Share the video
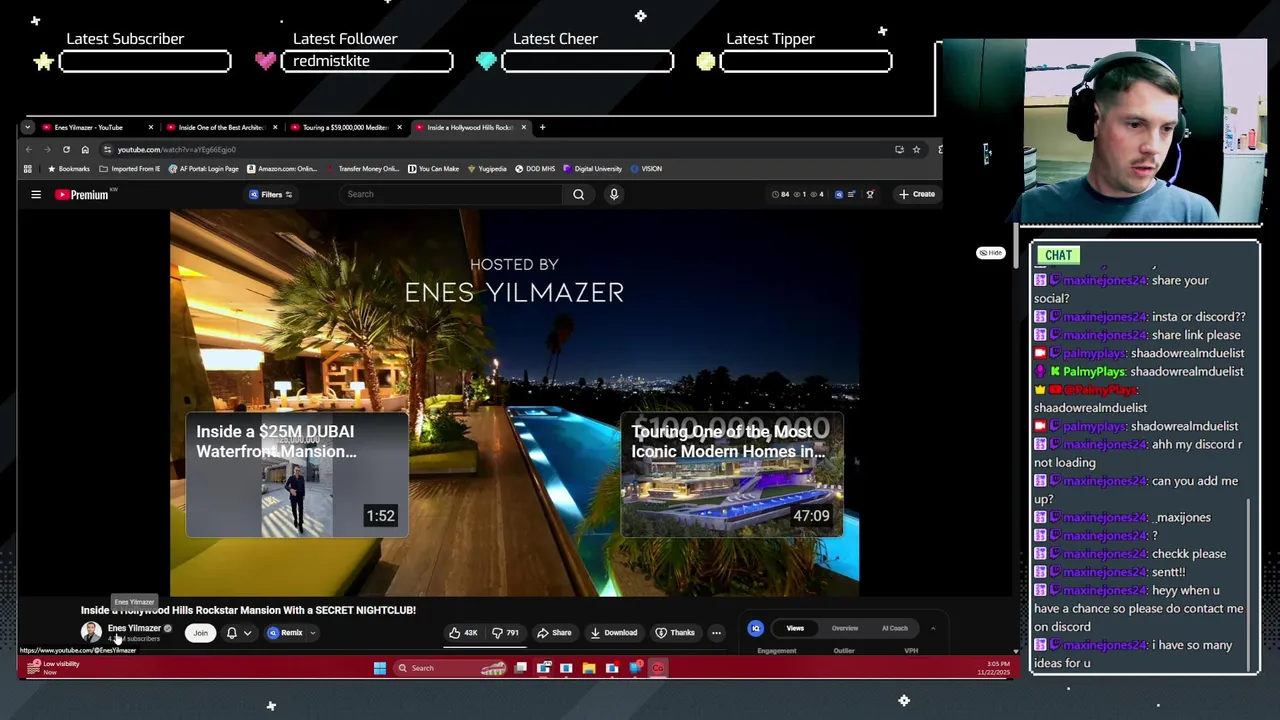This screenshot has width=1280, height=720. (x=554, y=632)
